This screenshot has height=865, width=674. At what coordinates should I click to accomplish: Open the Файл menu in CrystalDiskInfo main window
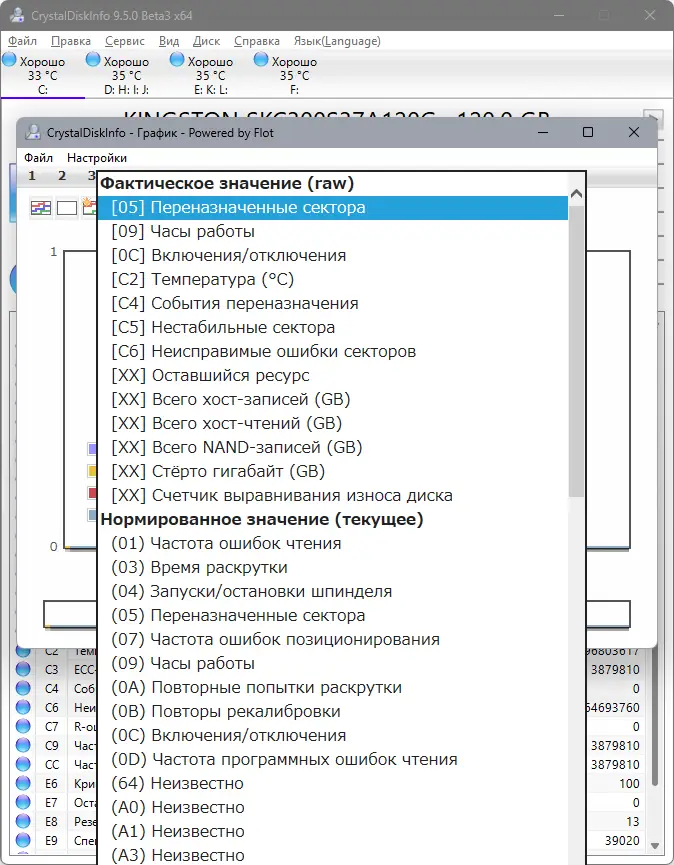(22, 41)
